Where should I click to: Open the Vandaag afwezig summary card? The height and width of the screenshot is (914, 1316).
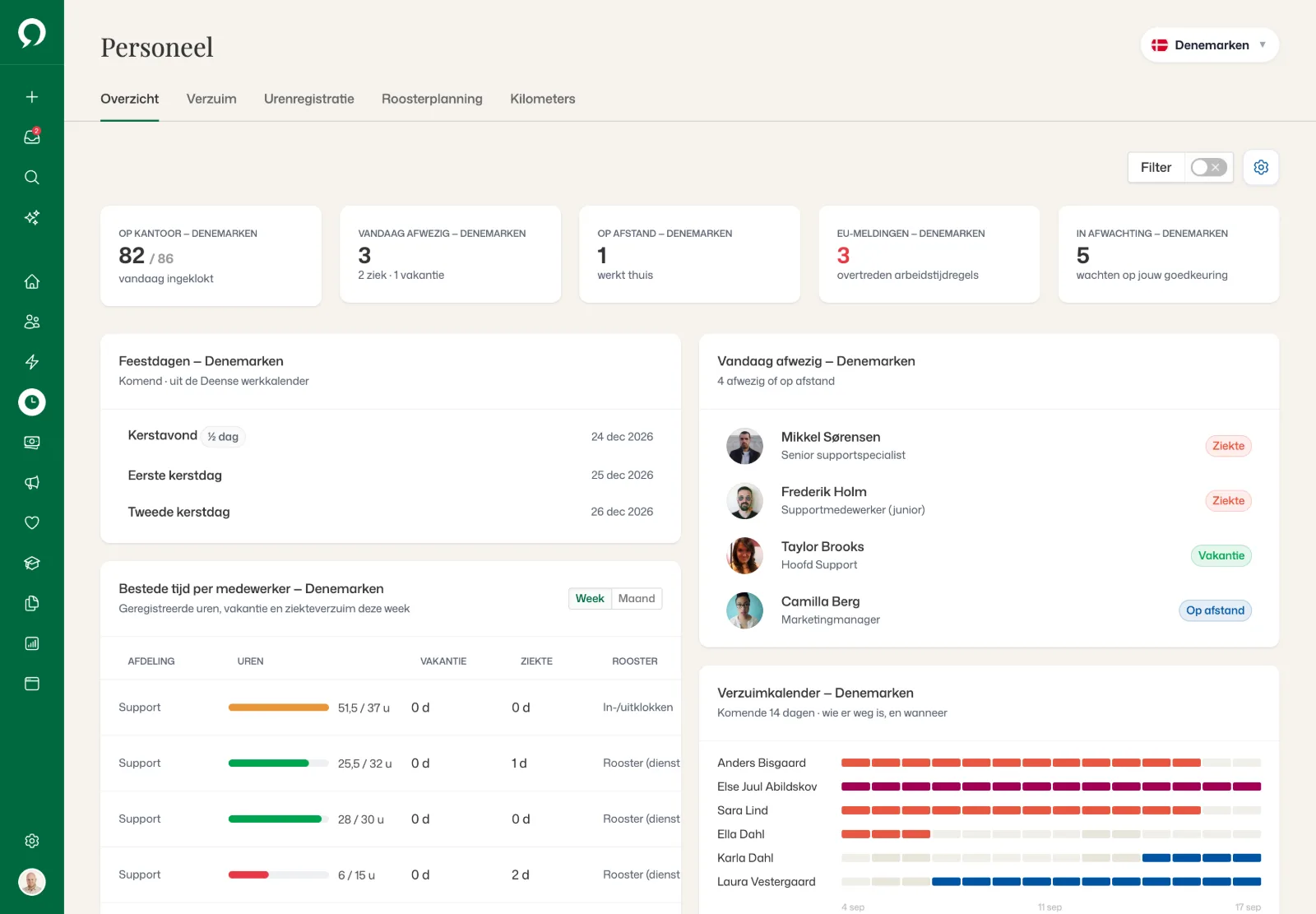[x=451, y=254]
